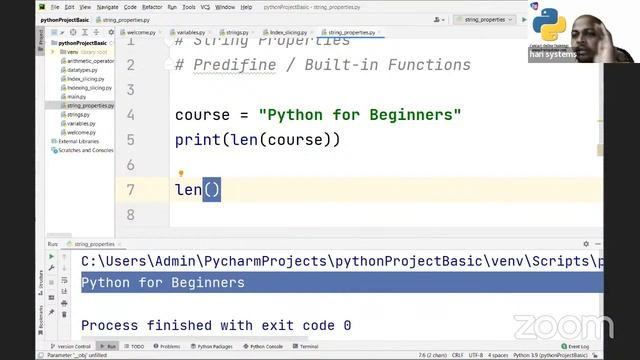The height and width of the screenshot is (360, 640).
Task: Click the Run tool window tab at bottom
Action: 108,346
